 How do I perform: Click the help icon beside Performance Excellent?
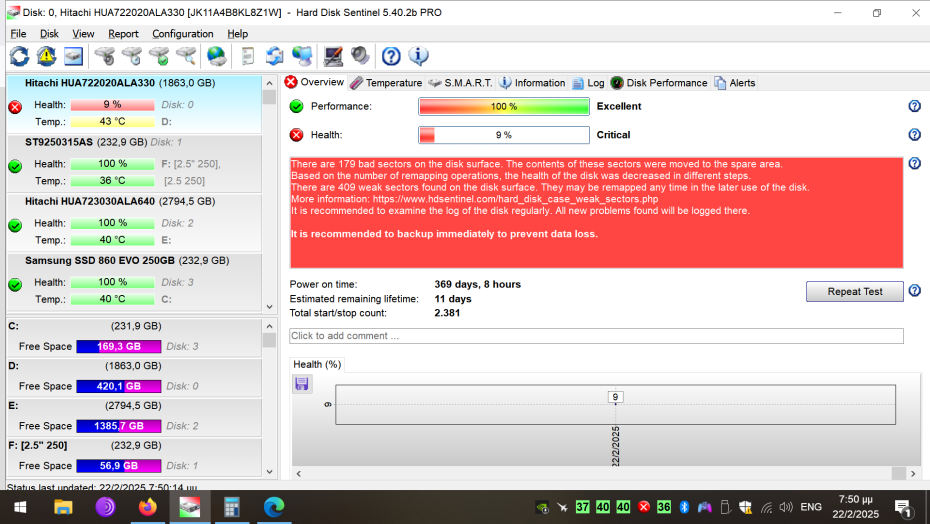[915, 106]
